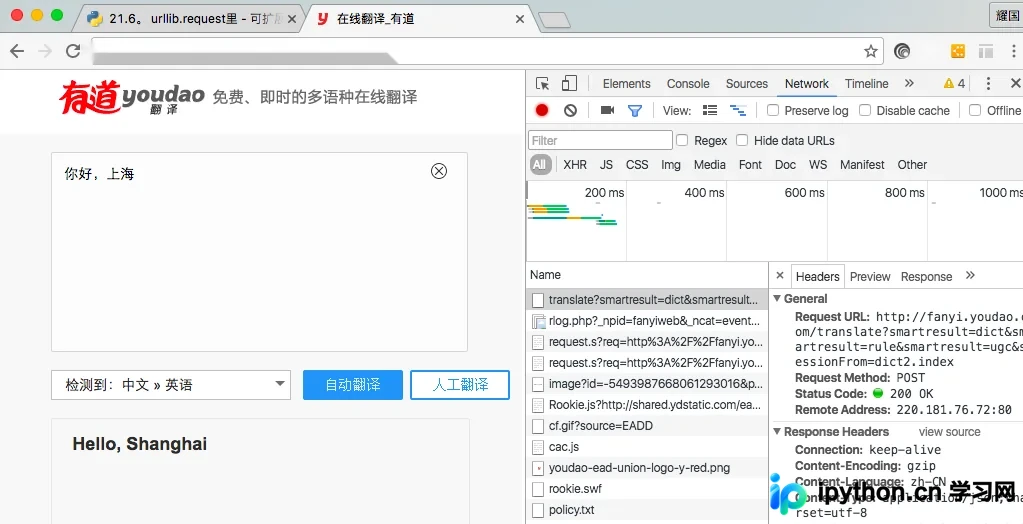Select the rlog.php request row
This screenshot has height=524, width=1023.
pyautogui.click(x=647, y=320)
